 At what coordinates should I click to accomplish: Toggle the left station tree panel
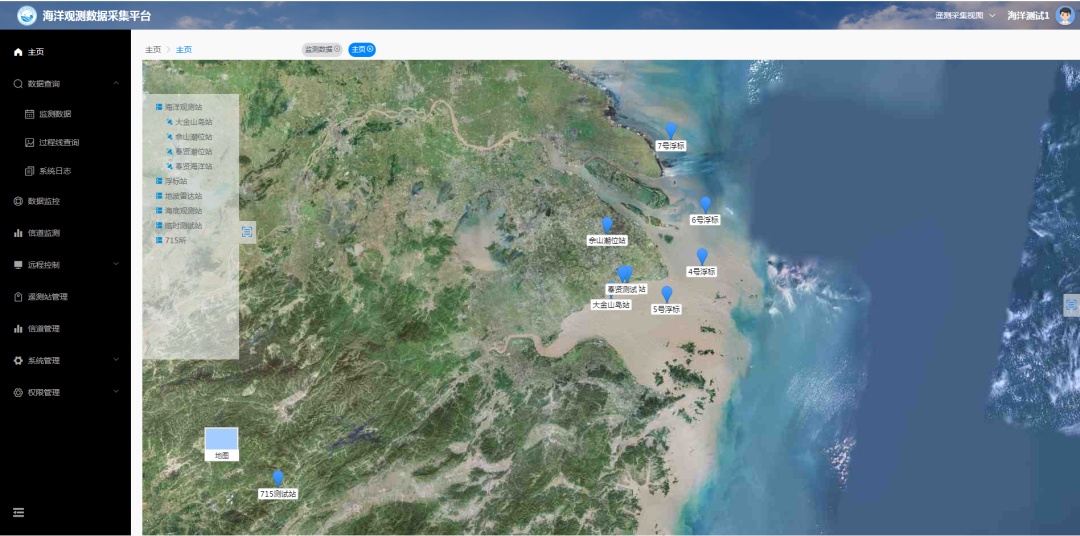point(247,232)
